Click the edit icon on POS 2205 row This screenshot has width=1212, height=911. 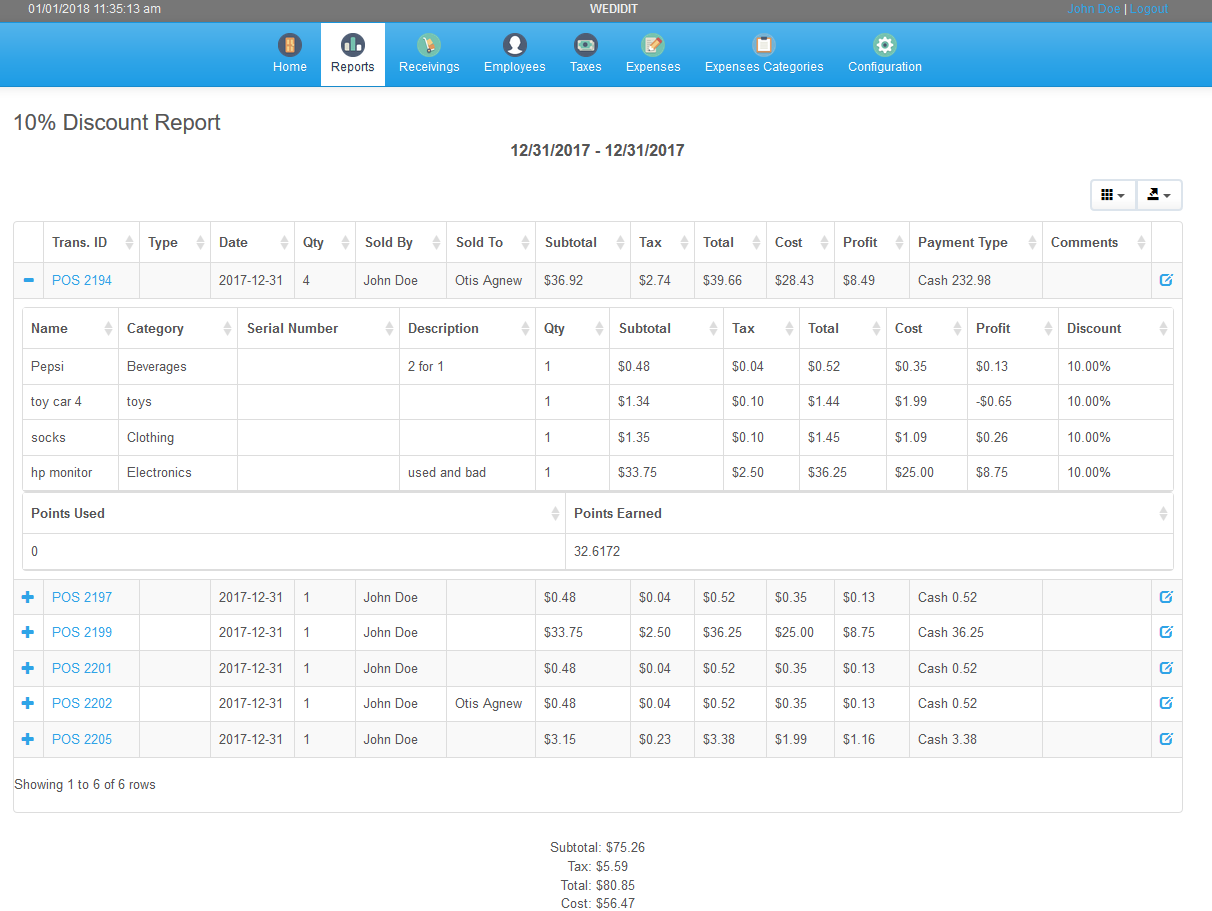(x=1165, y=739)
